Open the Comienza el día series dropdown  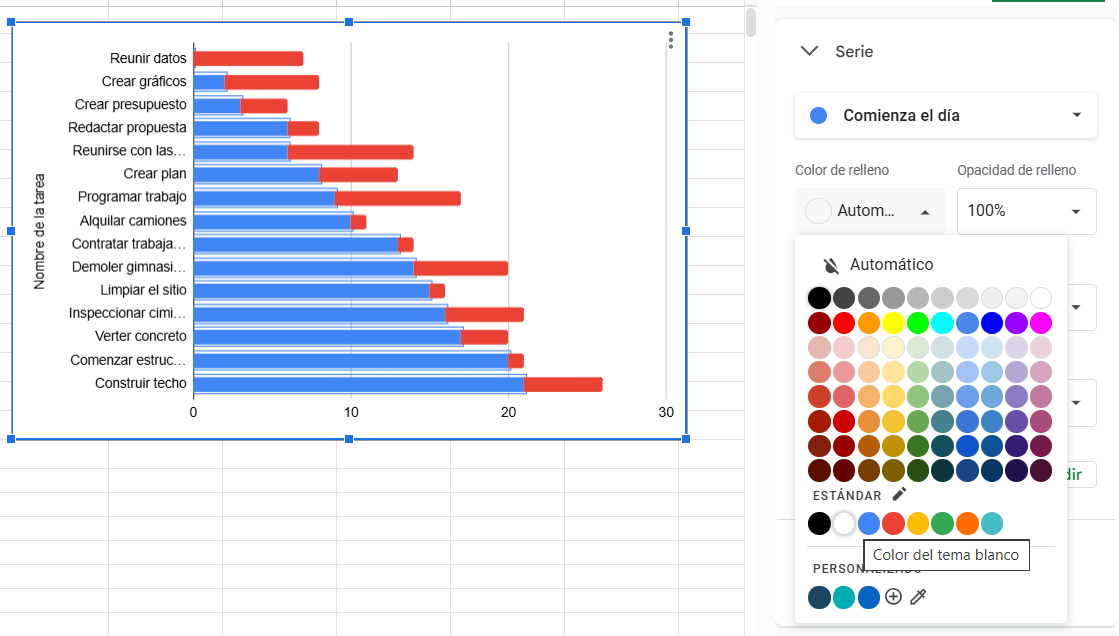[x=945, y=115]
